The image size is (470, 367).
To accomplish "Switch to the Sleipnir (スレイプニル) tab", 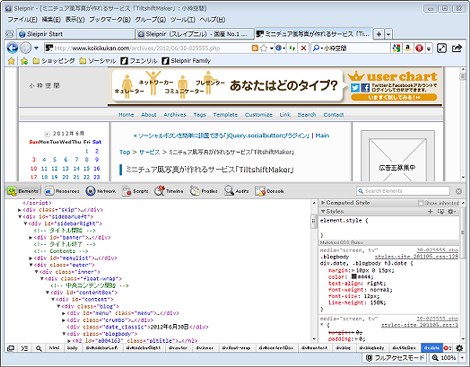I will coord(194,34).
